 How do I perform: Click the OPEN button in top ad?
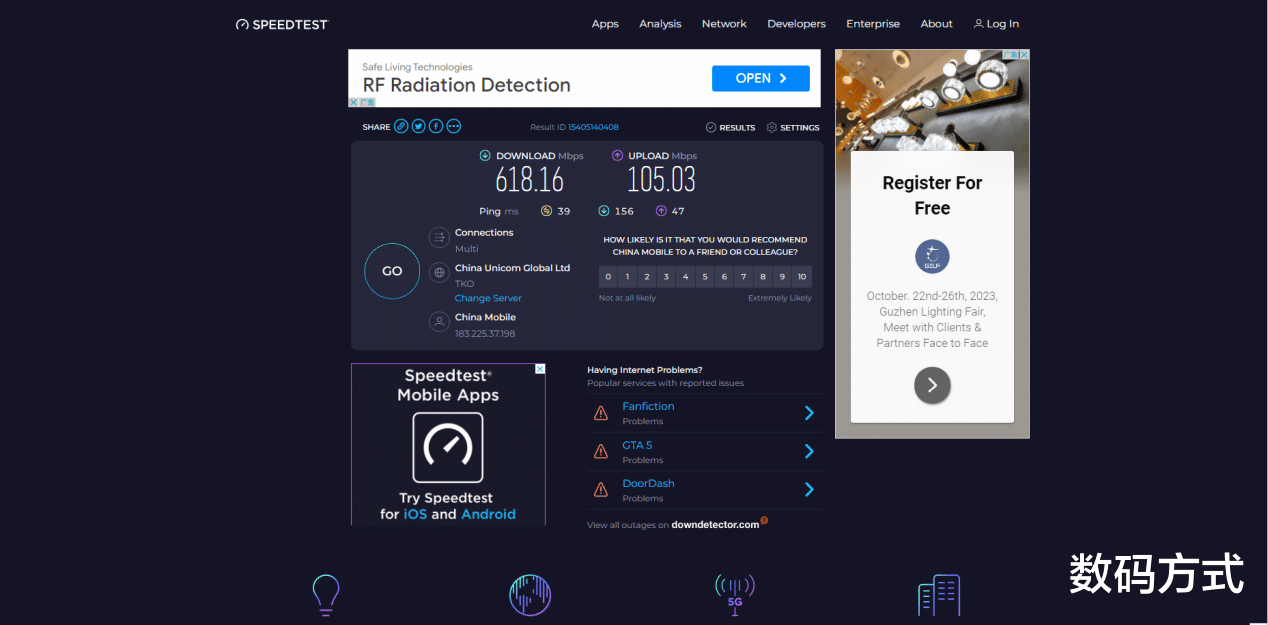click(x=761, y=78)
